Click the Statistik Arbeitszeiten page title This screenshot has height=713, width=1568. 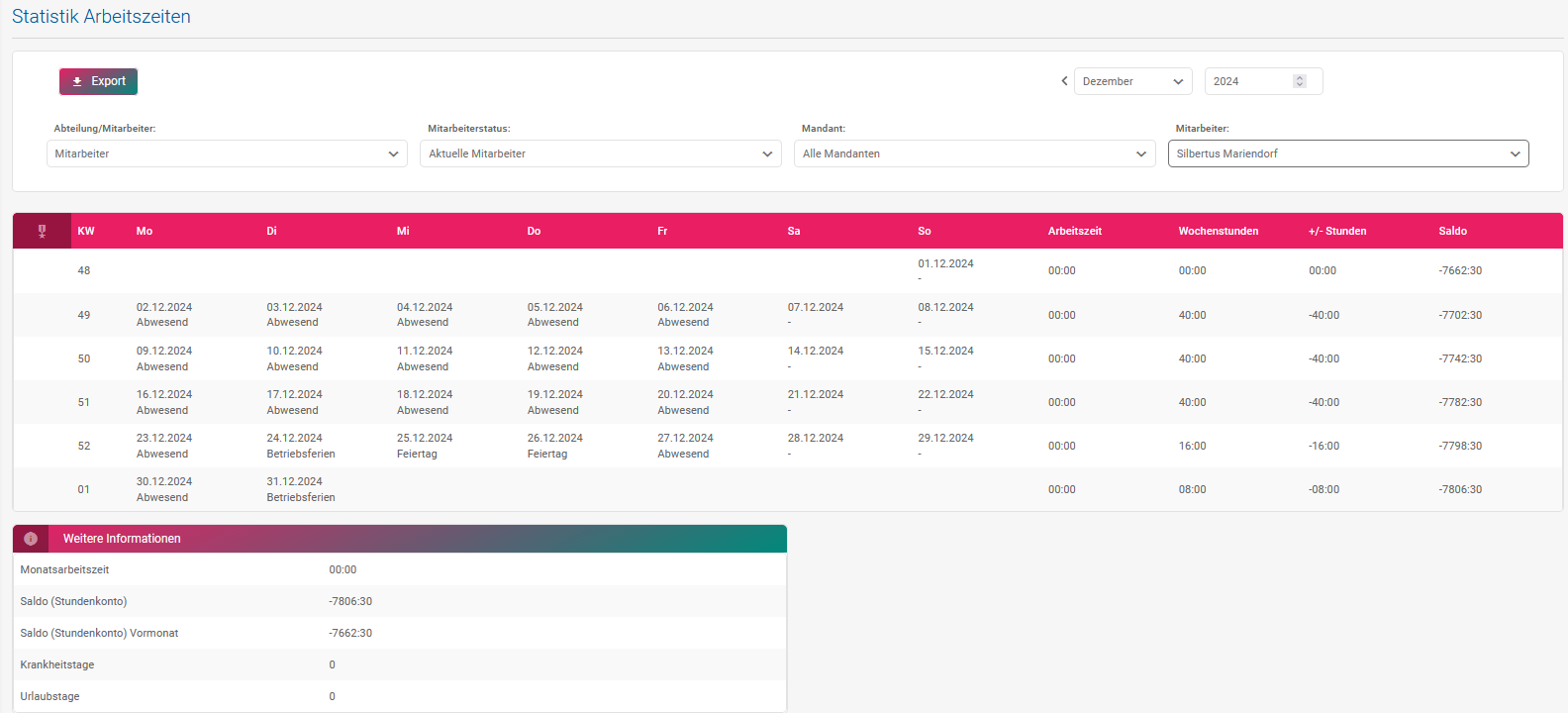click(x=101, y=17)
